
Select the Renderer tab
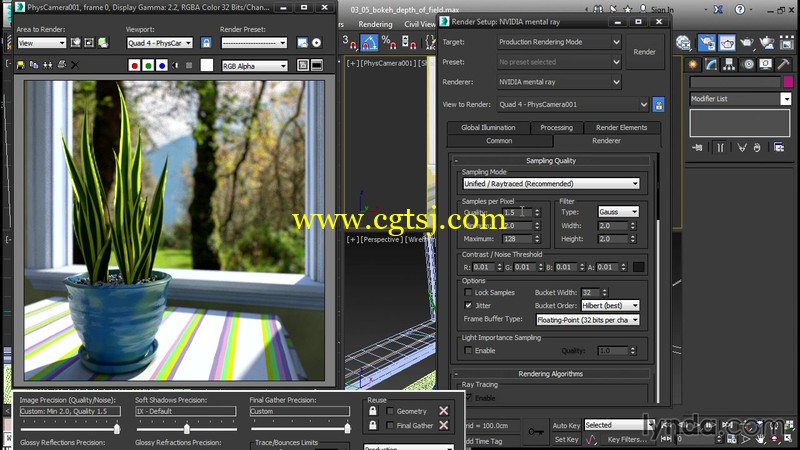[x=606, y=141]
